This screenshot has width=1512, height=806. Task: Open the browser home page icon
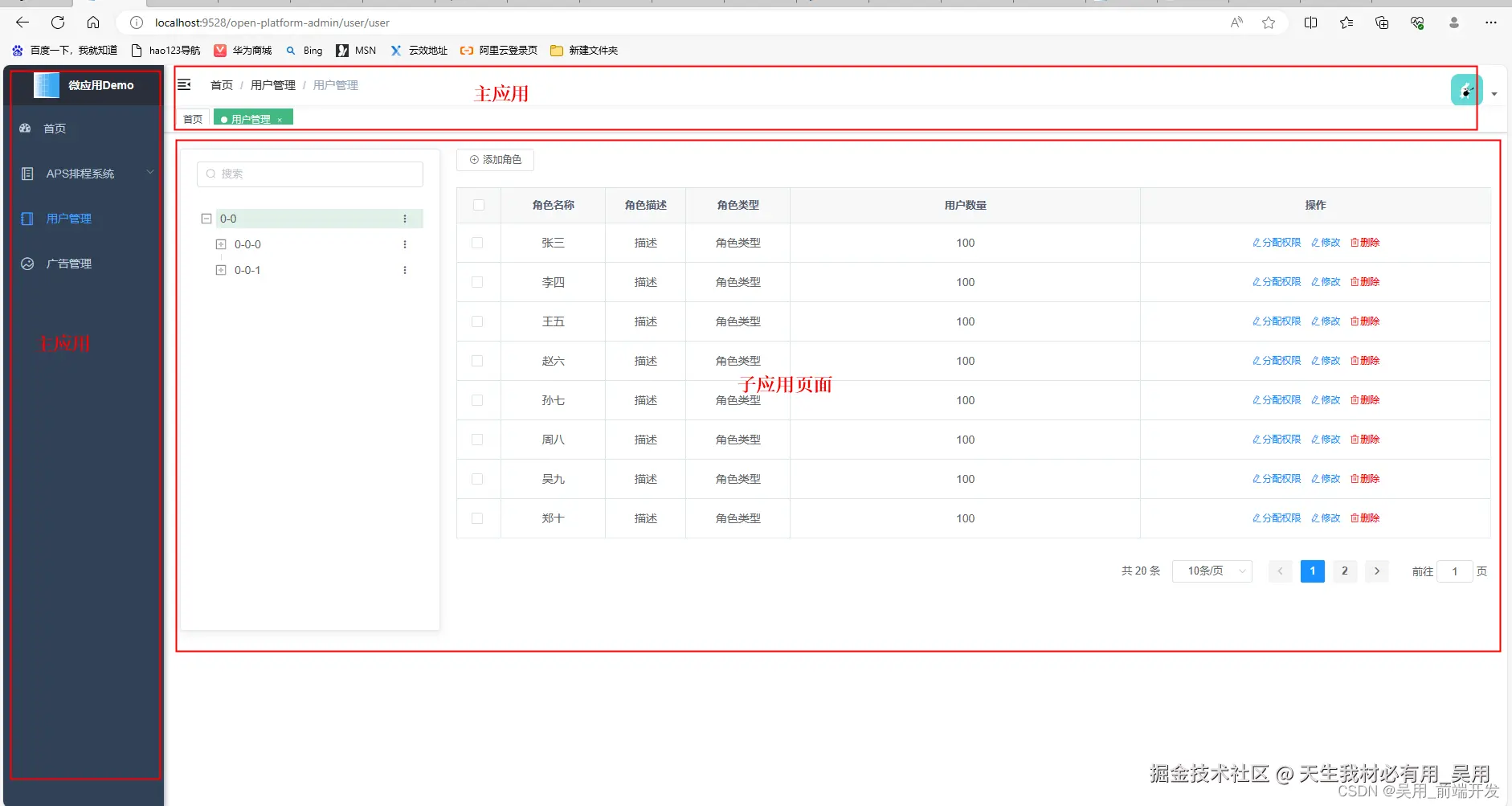[93, 23]
